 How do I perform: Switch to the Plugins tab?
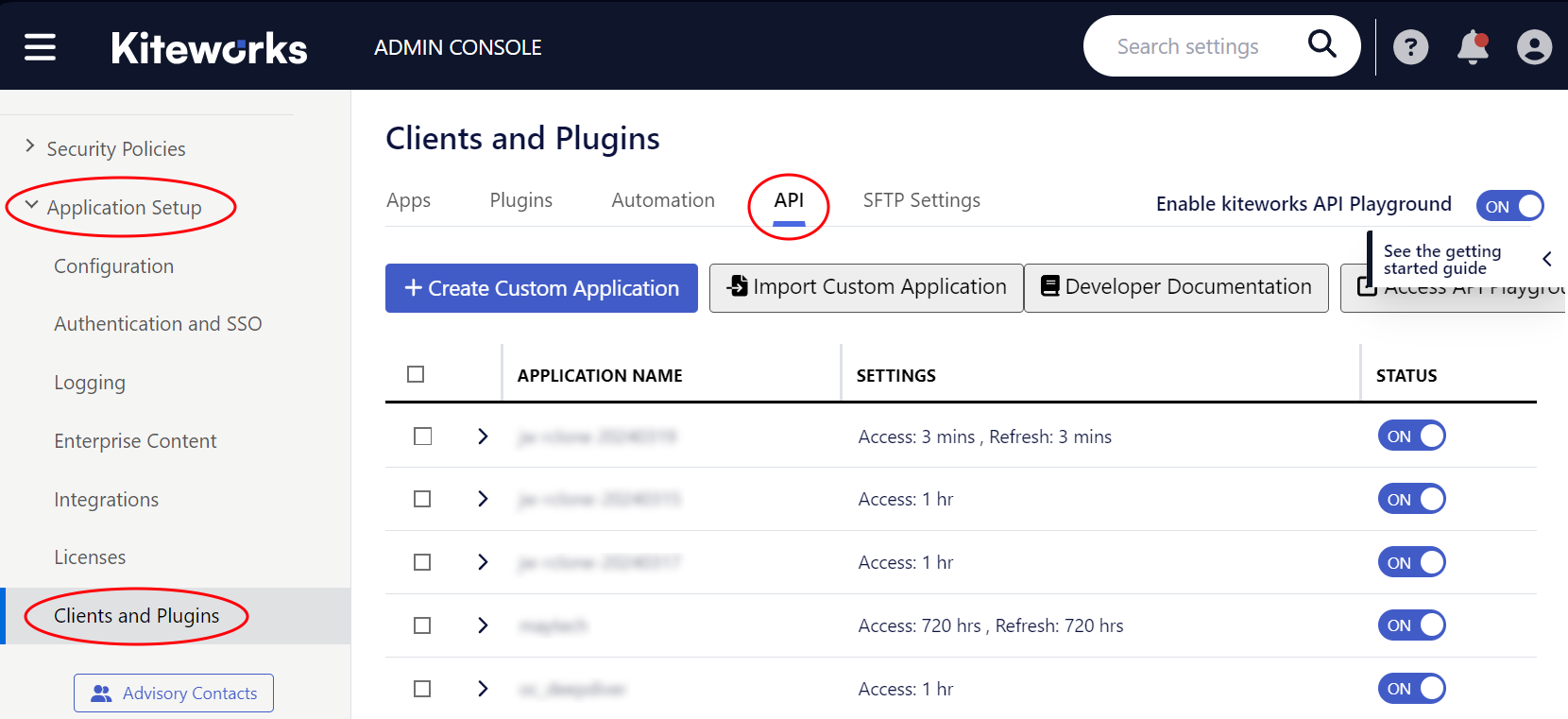pyautogui.click(x=521, y=200)
